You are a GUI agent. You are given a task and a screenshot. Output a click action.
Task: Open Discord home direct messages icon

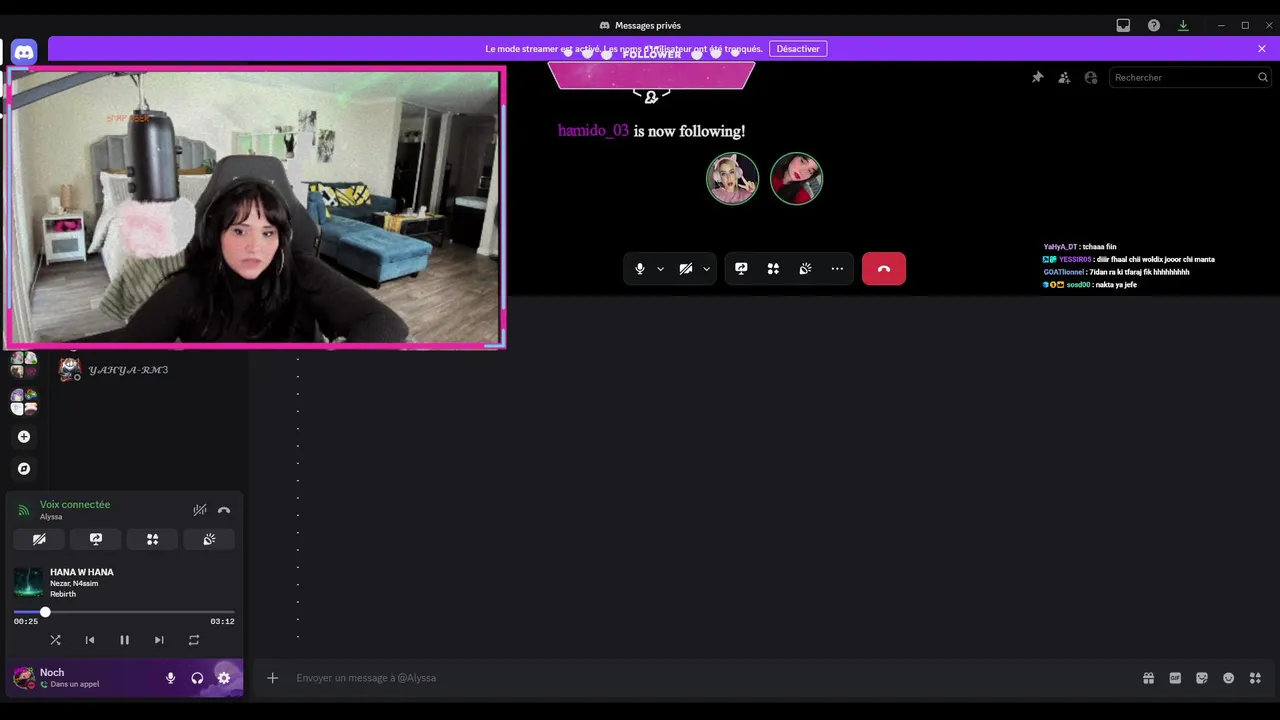coord(24,52)
